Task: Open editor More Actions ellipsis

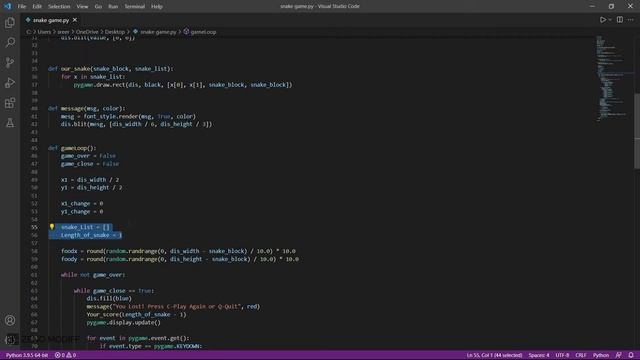Action: click(x=631, y=20)
